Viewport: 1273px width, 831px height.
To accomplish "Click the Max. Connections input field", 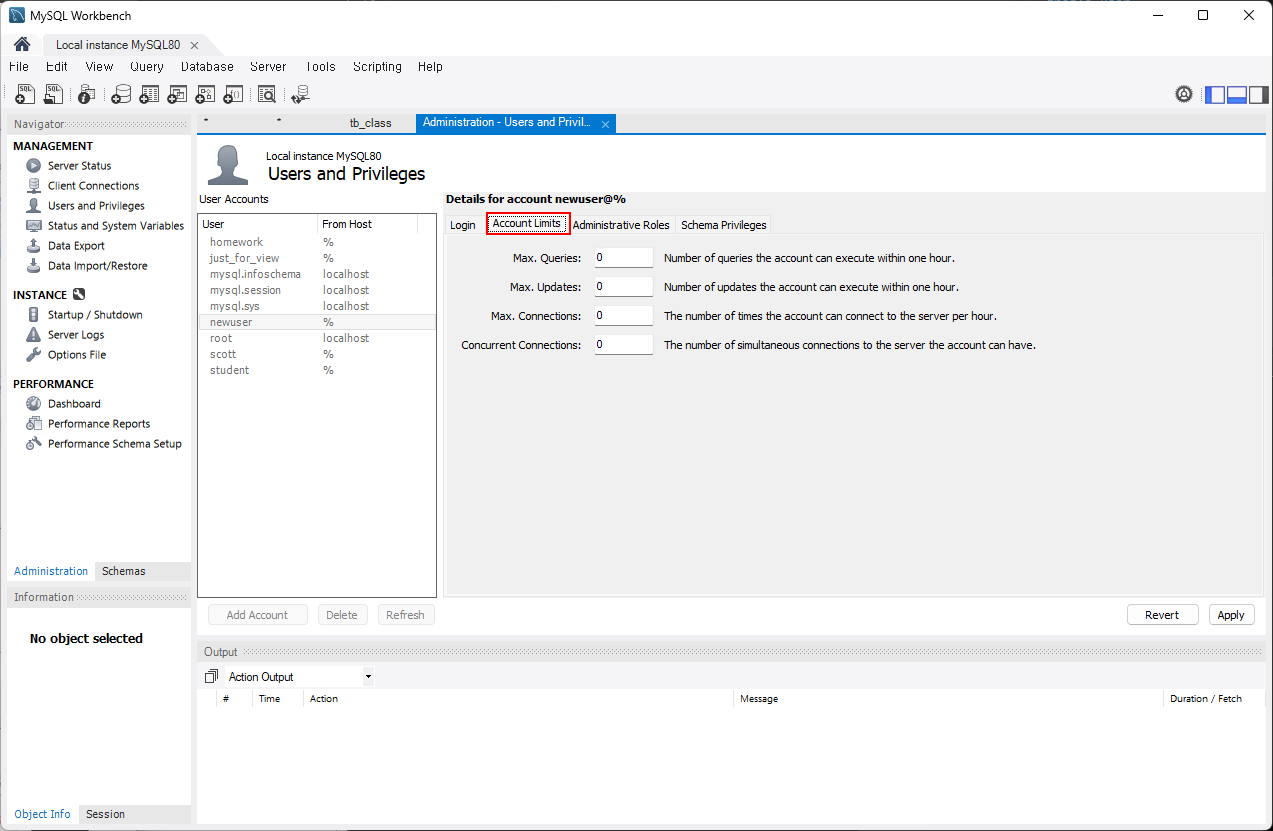I will coord(623,316).
